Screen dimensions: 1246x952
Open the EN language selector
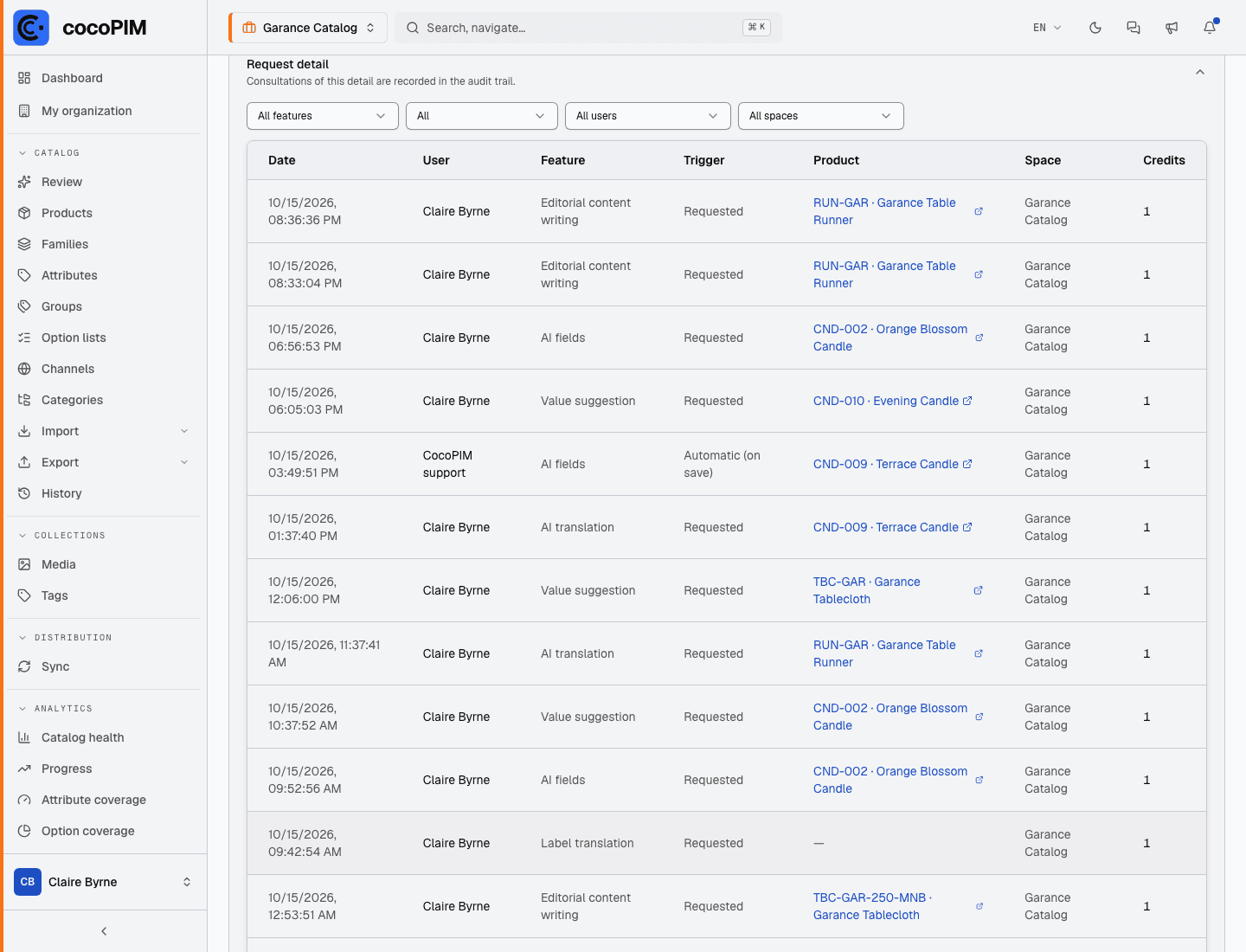[x=1047, y=28]
